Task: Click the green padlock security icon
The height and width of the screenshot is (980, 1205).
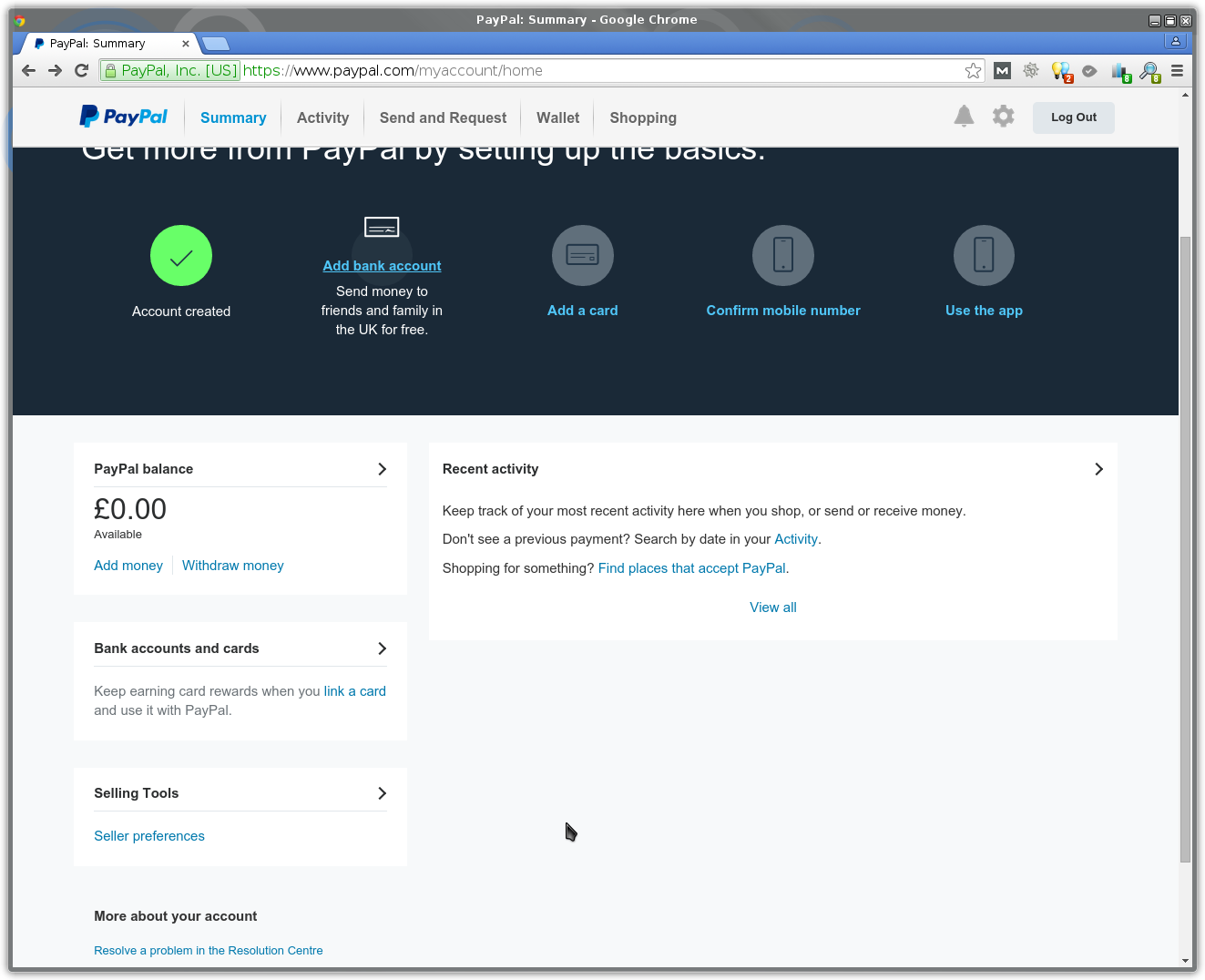Action: point(110,70)
